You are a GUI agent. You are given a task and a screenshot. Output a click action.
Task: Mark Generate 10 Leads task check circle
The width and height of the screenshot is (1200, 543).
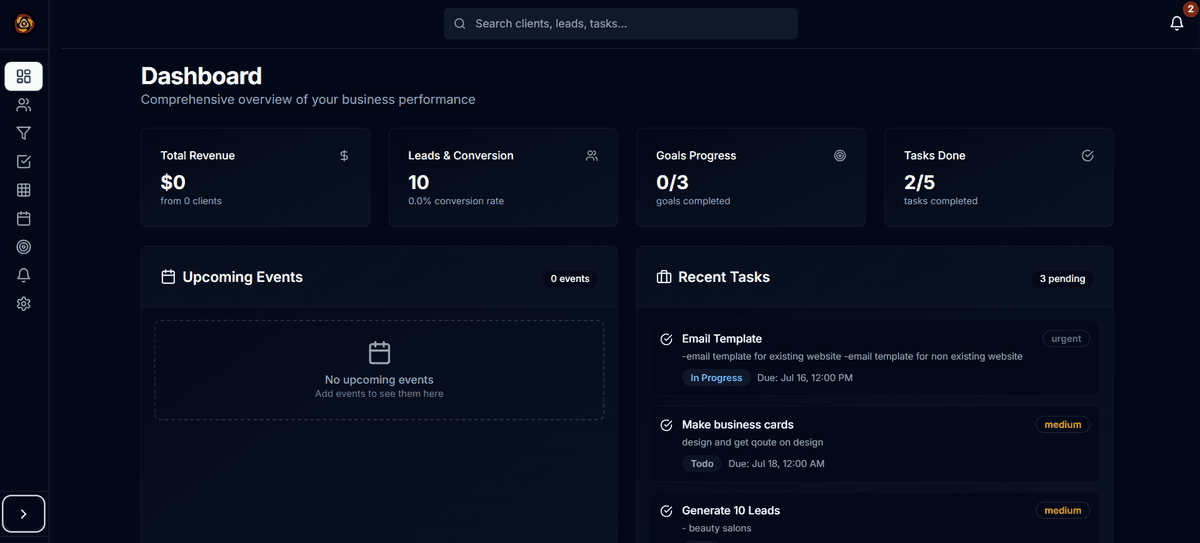click(666, 511)
